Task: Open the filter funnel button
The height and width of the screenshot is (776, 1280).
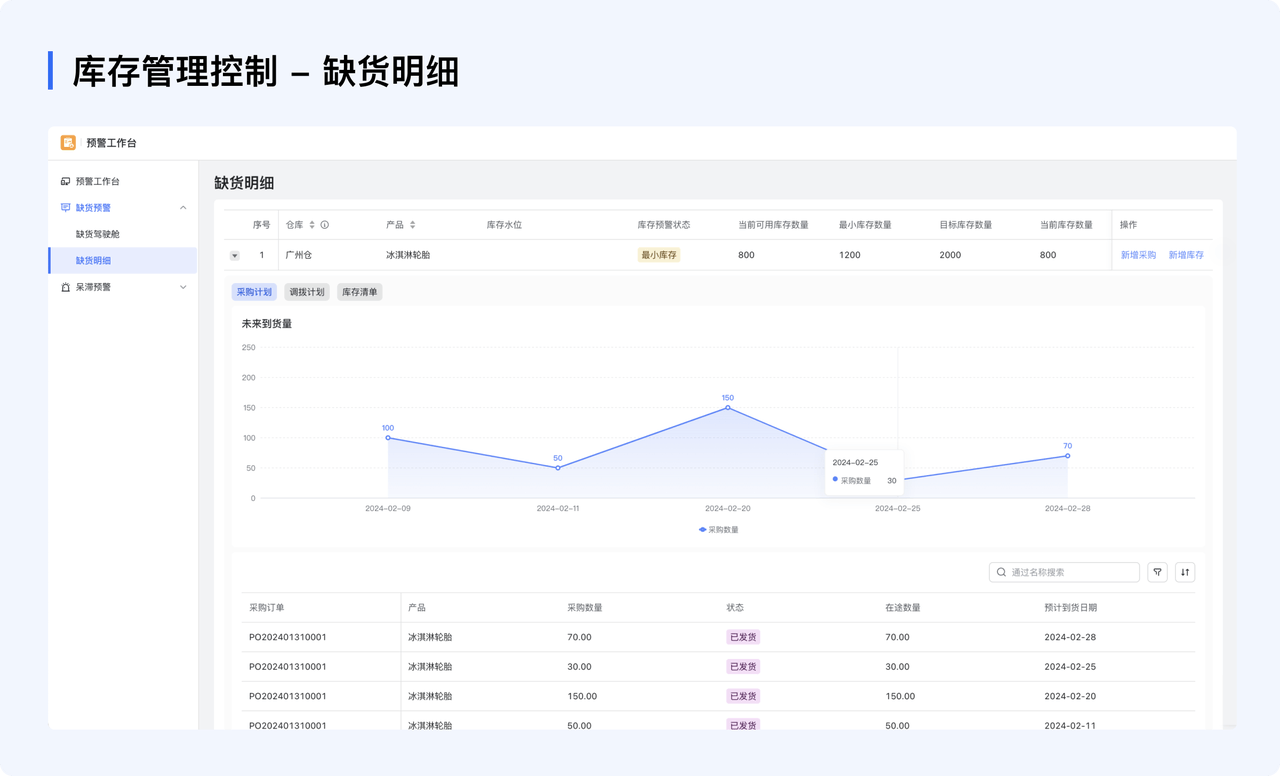Action: 1158,572
